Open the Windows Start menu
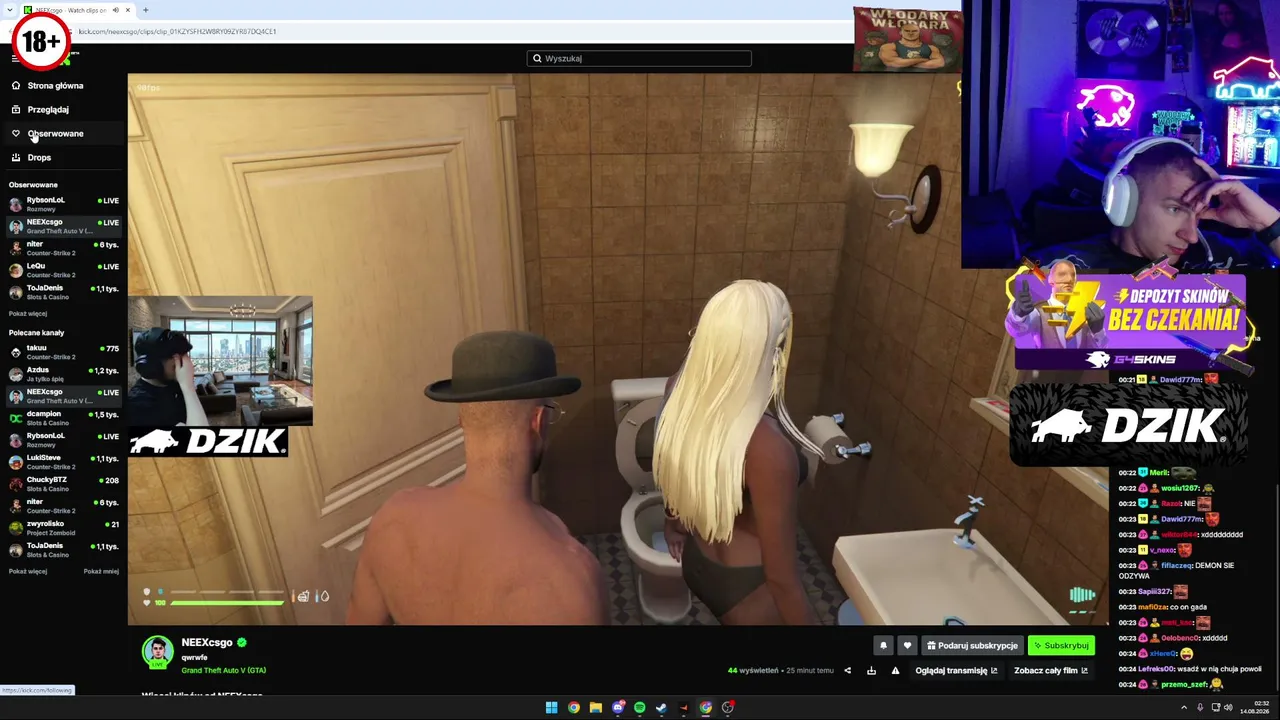Viewport: 1280px width, 720px height. [x=551, y=708]
